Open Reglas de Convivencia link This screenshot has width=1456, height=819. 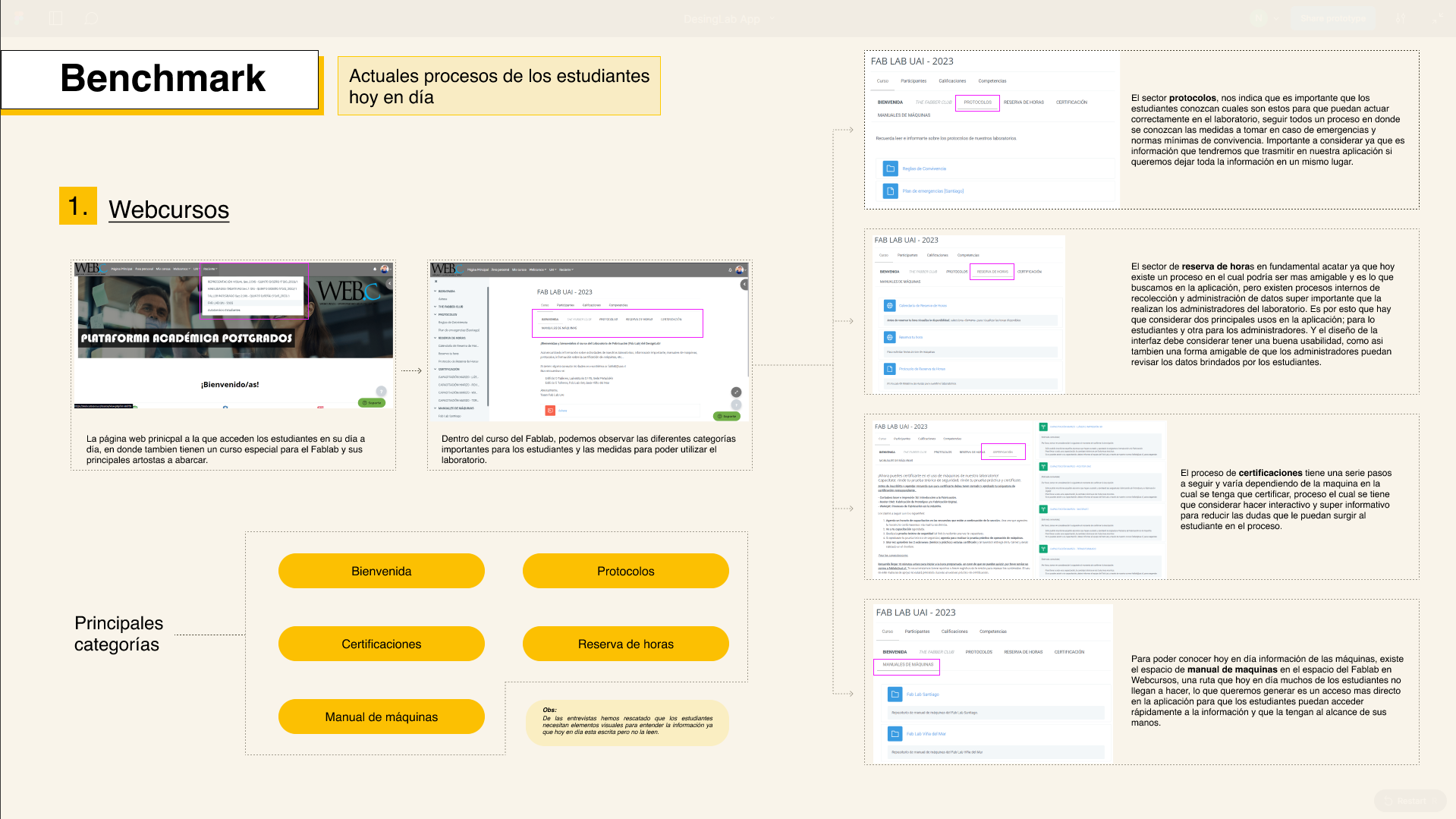pos(923,169)
